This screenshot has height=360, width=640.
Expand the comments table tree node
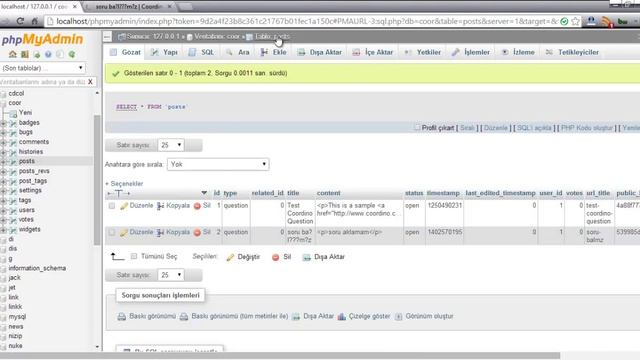coord(3,142)
